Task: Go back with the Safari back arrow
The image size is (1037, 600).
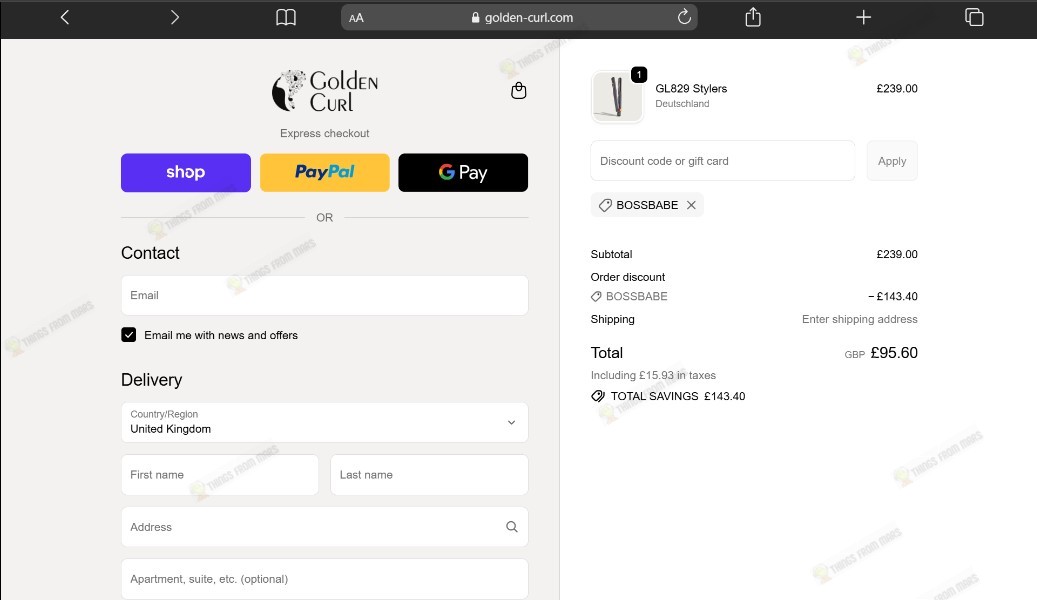Action: 65,17
